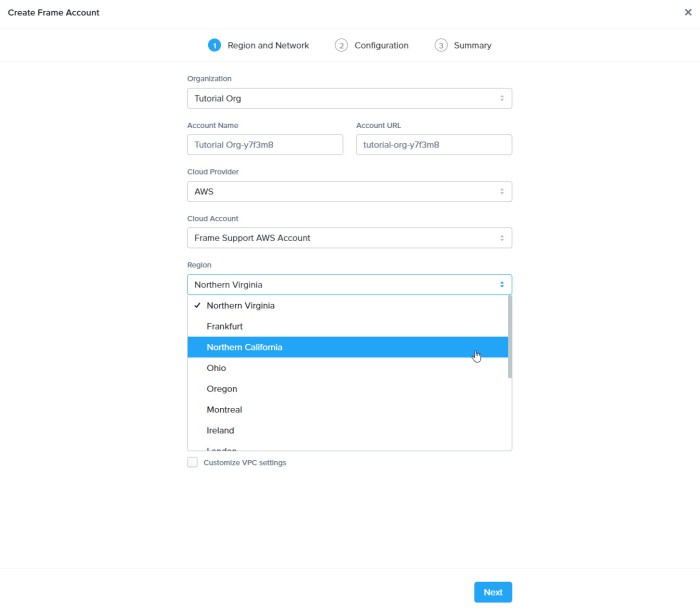The image size is (700, 613).
Task: Pick Ohio from the region list
Action: (216, 368)
